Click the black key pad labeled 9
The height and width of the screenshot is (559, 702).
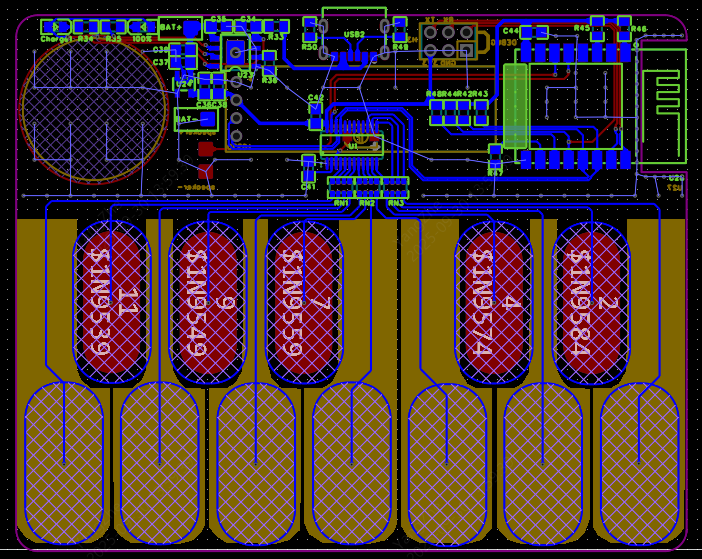click(208, 302)
